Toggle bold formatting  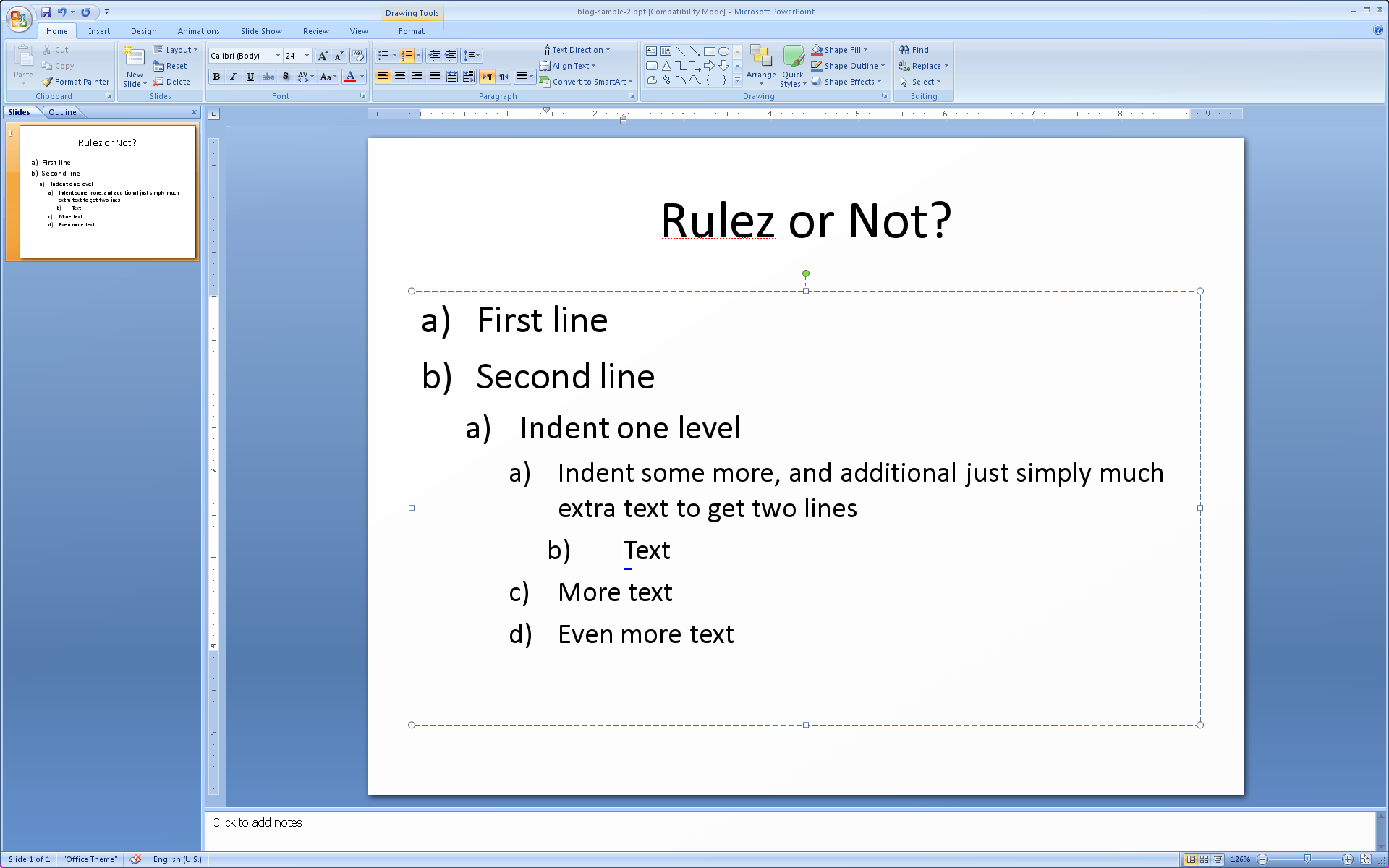(x=216, y=77)
